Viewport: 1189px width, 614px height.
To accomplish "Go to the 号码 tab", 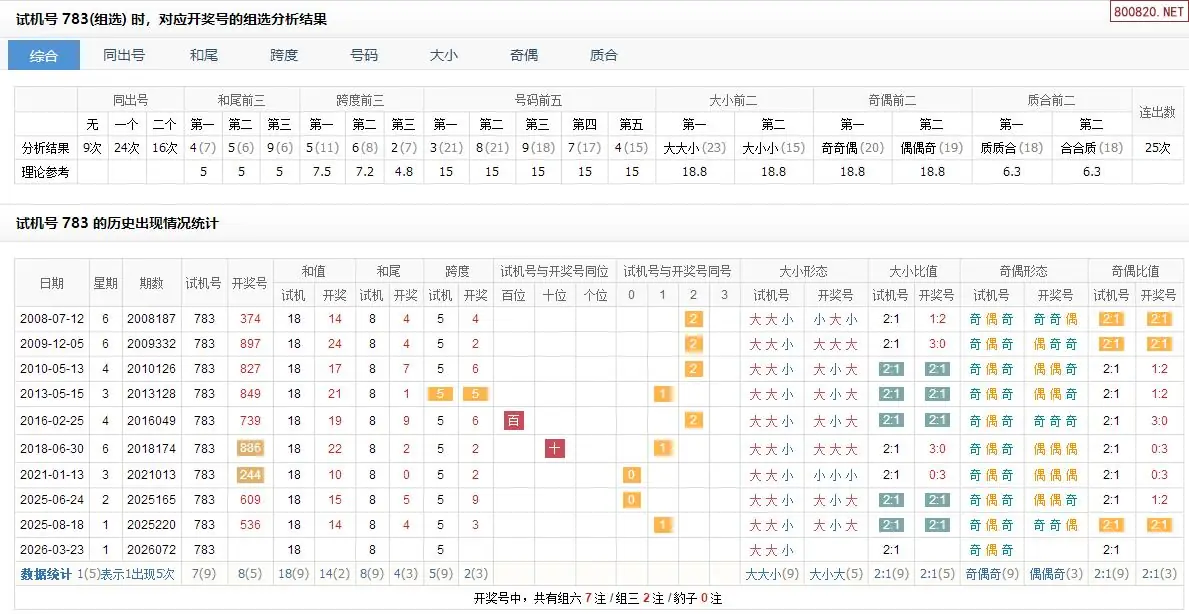I will [364, 55].
